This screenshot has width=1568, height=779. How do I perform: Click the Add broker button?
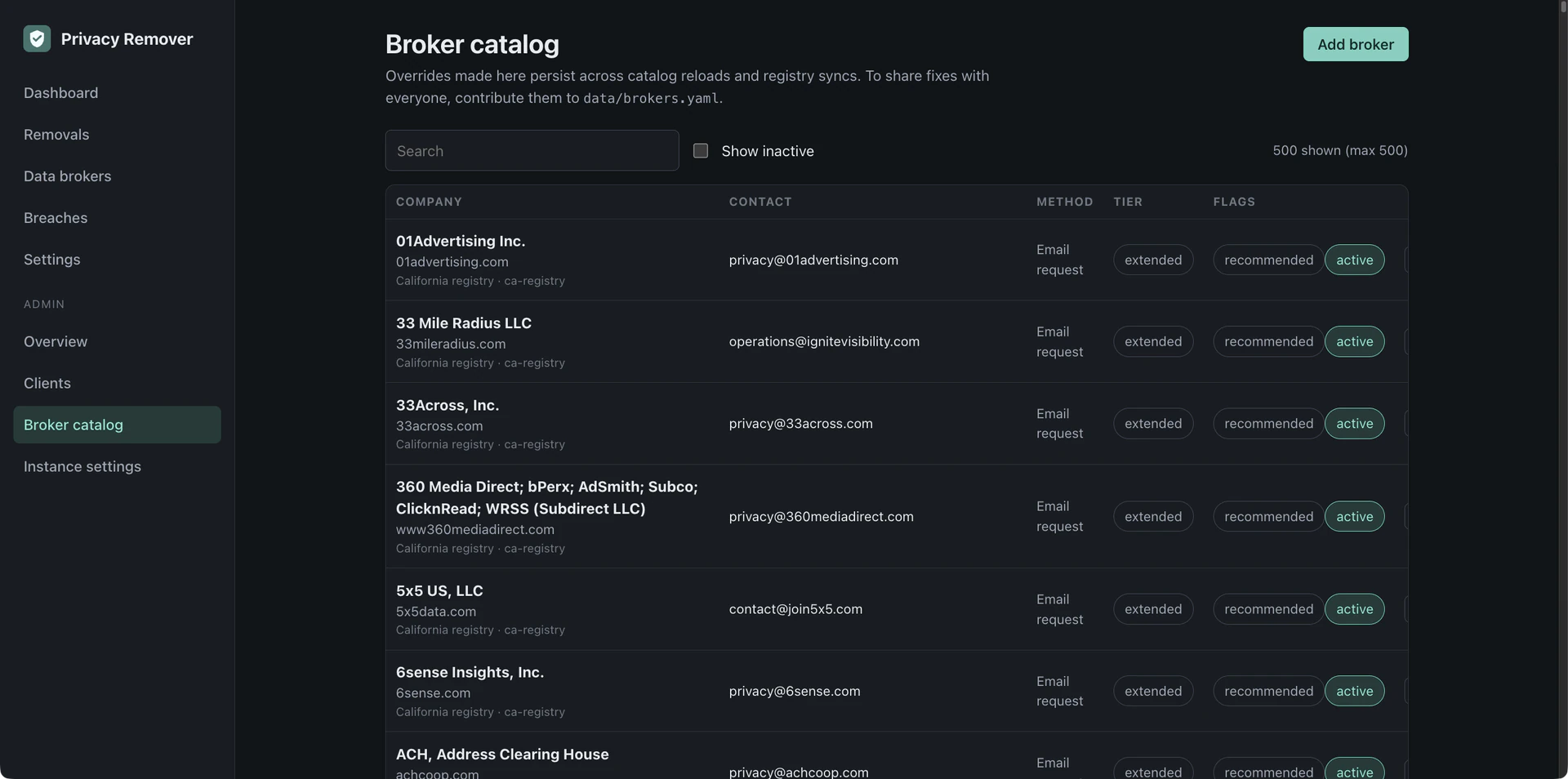[1356, 44]
